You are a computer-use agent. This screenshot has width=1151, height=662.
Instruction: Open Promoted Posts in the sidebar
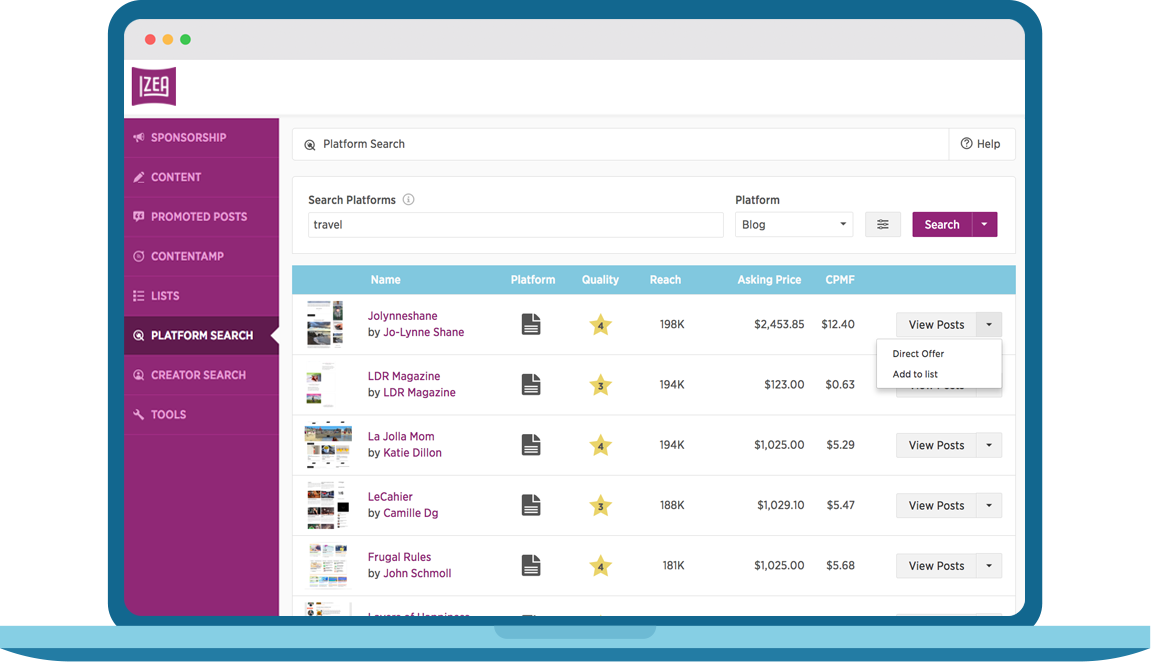[x=202, y=217]
